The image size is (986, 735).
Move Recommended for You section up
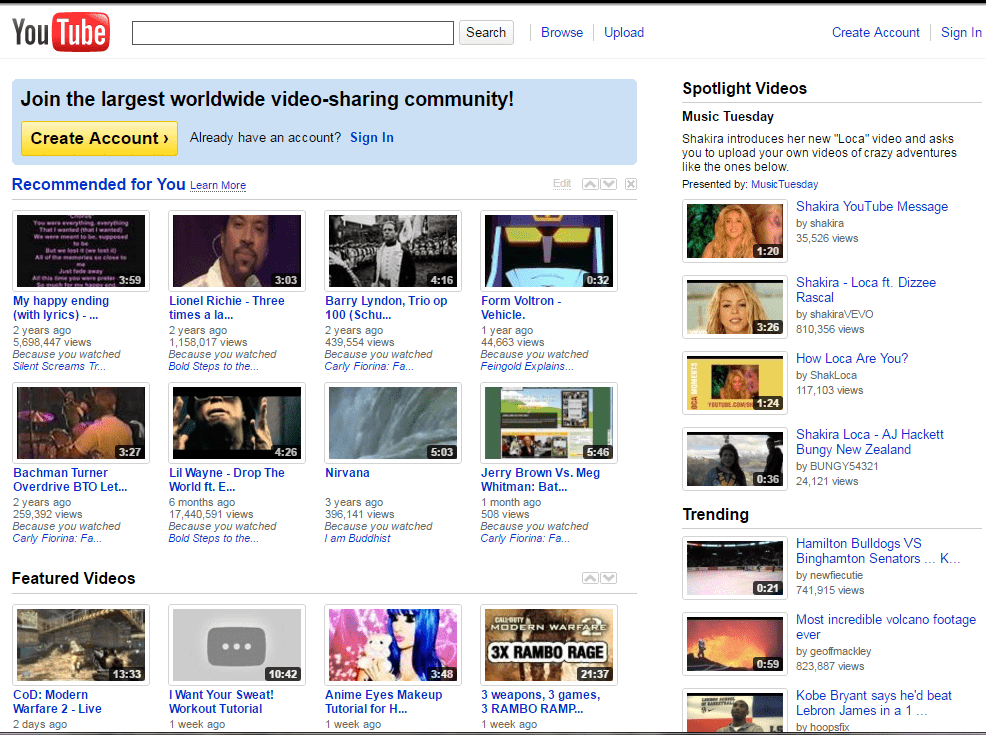point(590,184)
